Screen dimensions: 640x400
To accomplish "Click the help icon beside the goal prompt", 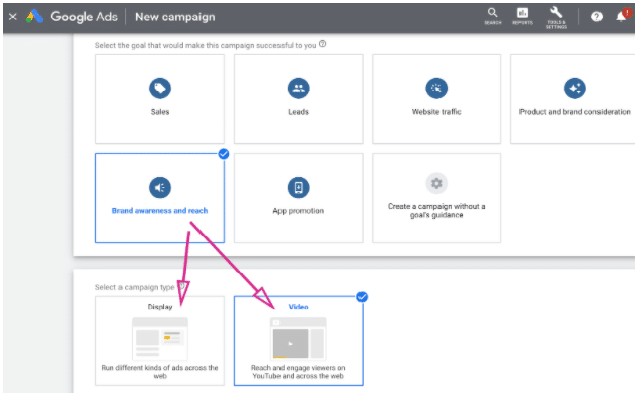I will [322, 44].
